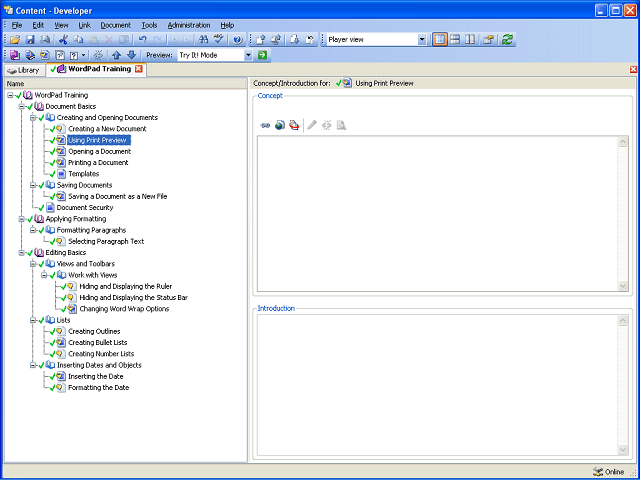
Task: Refresh with the green arrows icon
Action: pyautogui.click(x=507, y=40)
